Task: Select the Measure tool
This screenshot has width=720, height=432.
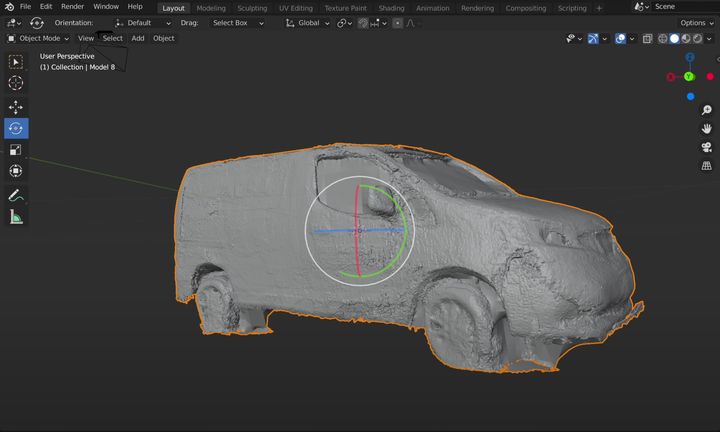Action: (x=16, y=217)
